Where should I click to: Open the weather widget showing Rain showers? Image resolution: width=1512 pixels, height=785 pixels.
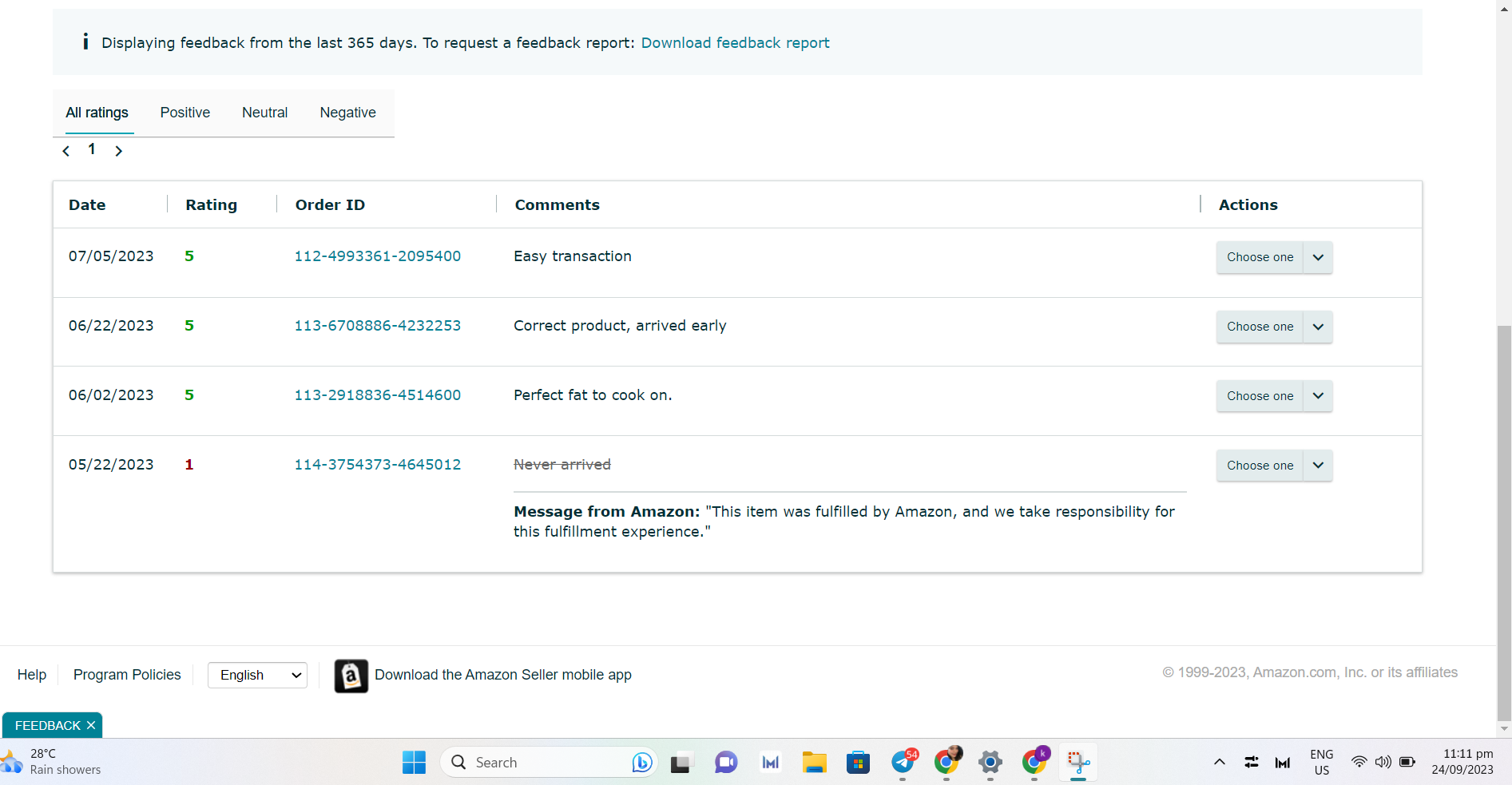pyautogui.click(x=52, y=762)
